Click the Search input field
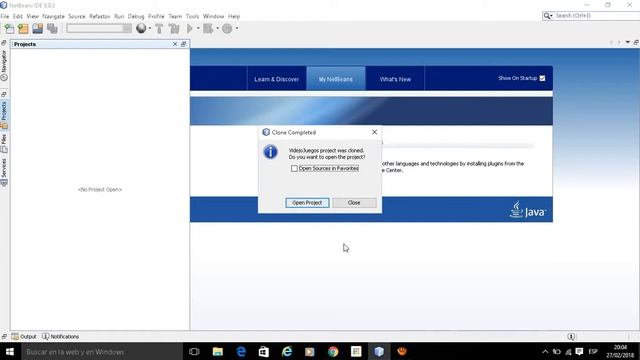Image resolution: width=640 pixels, height=360 pixels. [x=596, y=16]
